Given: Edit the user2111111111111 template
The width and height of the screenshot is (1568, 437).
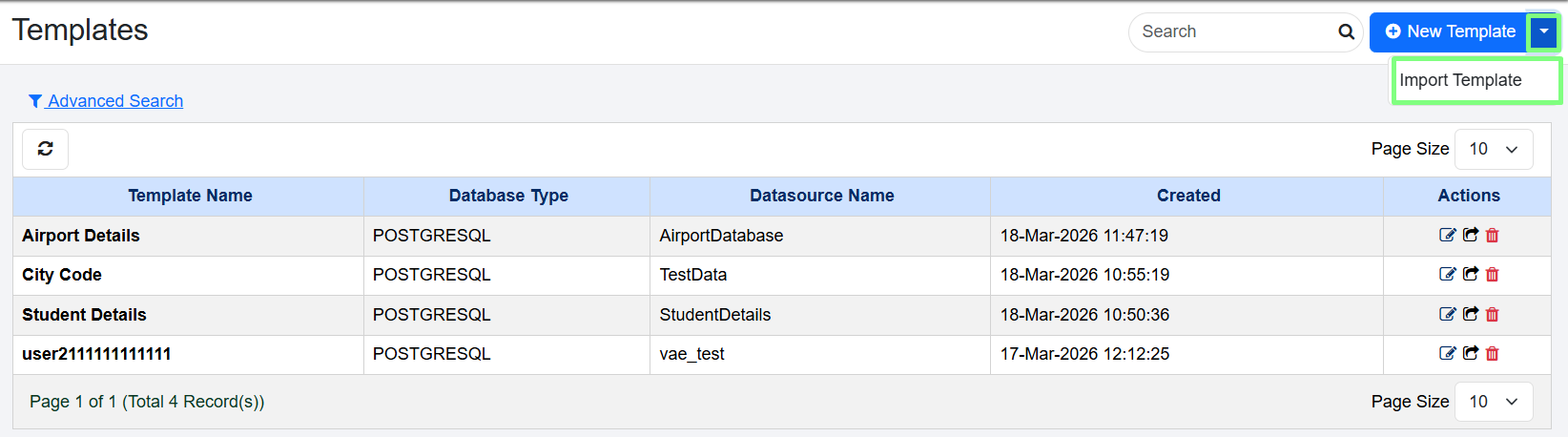Looking at the screenshot, I should (x=1447, y=353).
